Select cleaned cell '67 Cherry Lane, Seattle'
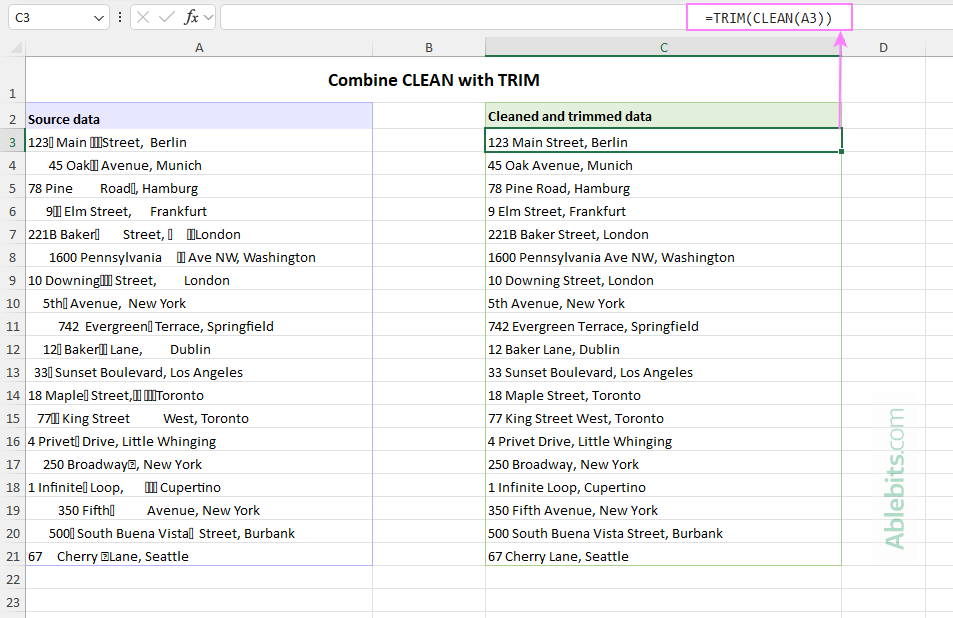The width and height of the screenshot is (953, 618). [x=663, y=556]
